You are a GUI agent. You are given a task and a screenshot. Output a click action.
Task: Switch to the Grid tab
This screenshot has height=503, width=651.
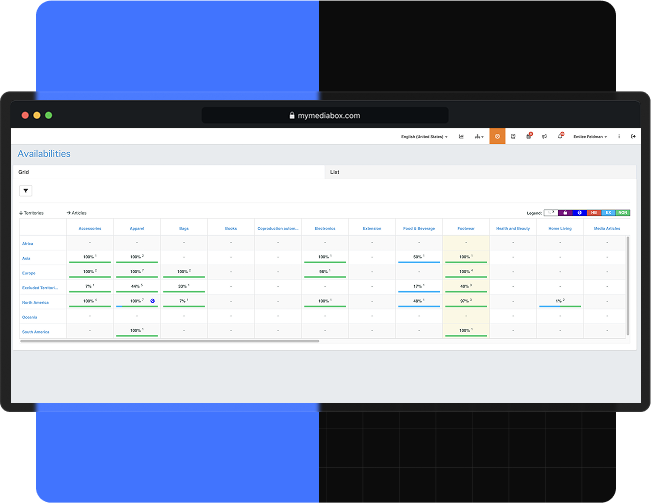(24, 172)
